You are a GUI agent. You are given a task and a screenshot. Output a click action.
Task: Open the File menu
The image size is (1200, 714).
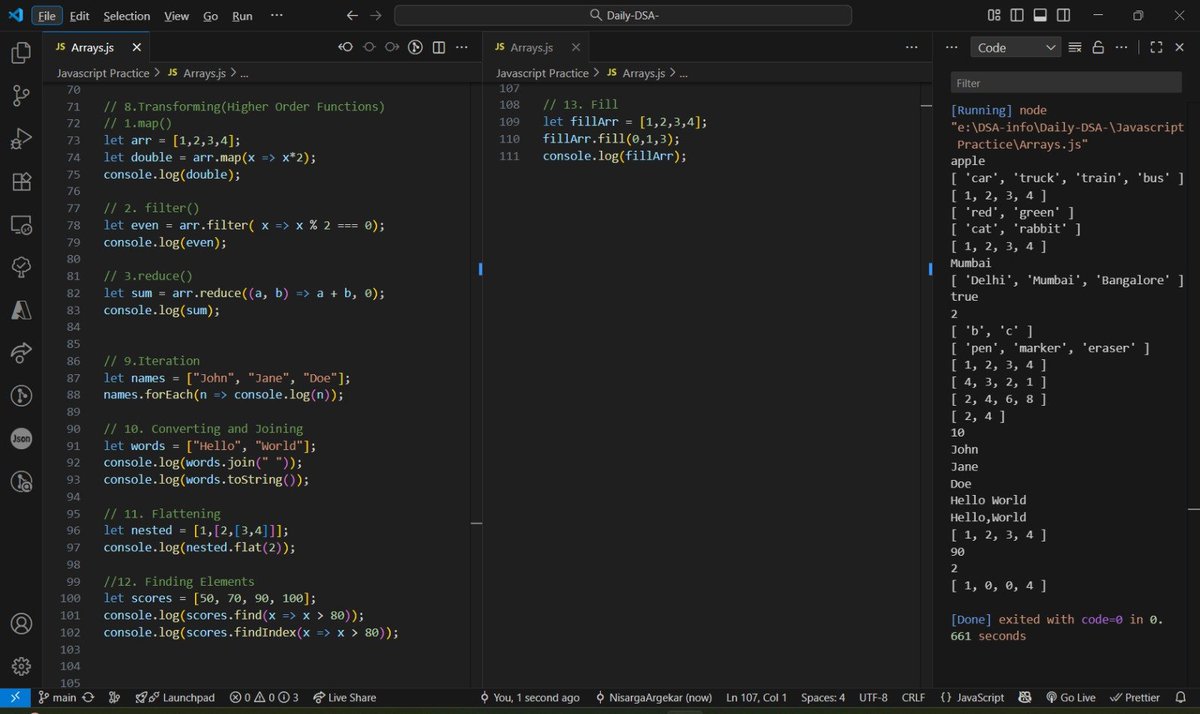(46, 16)
